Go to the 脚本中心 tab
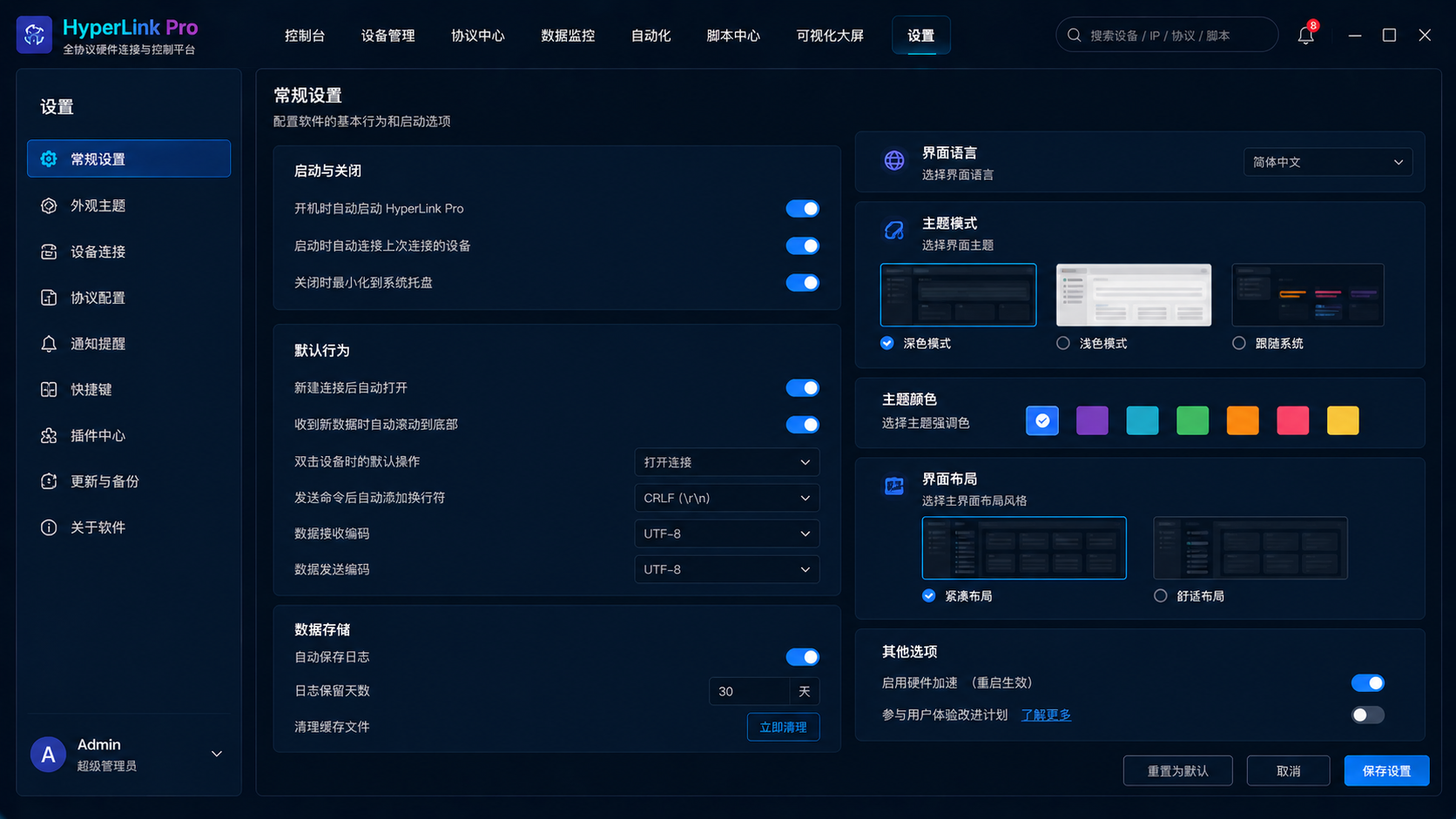Screen dimensions: 1456x819 click(733, 36)
